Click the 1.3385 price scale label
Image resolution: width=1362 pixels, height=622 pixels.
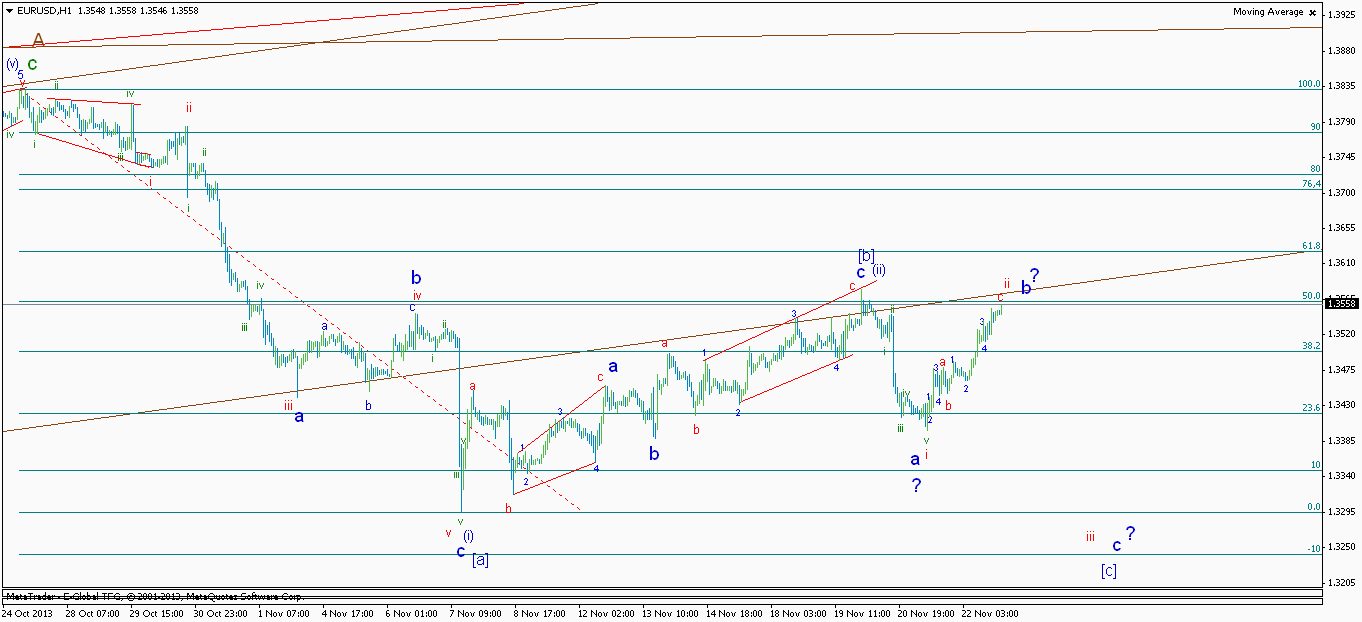click(1342, 441)
